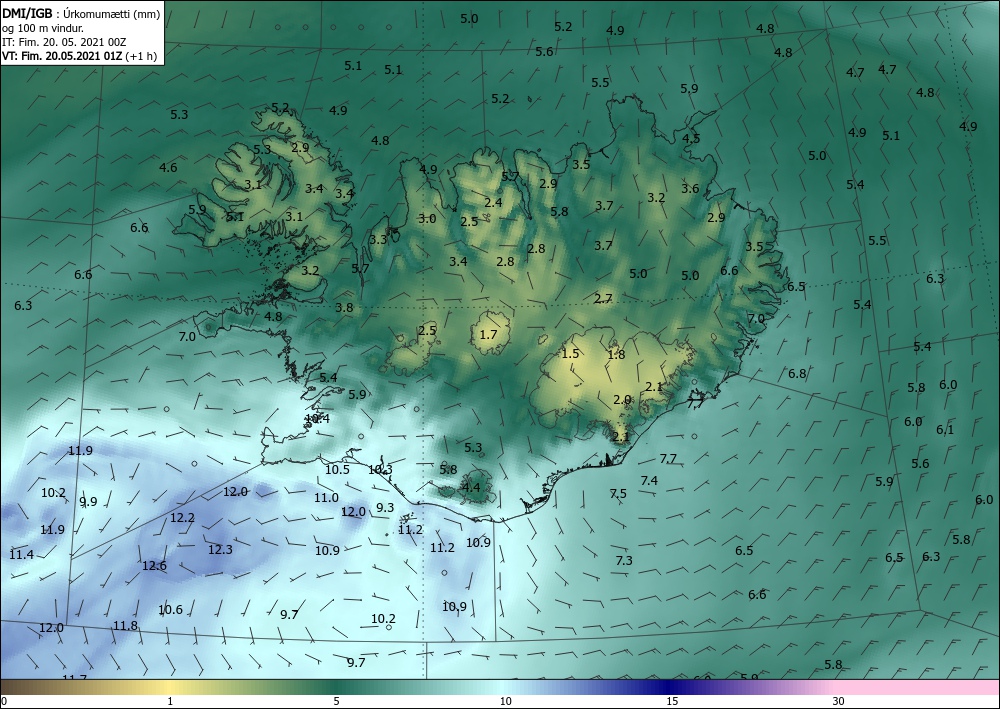The image size is (1000, 709).
Task: Click the '15' label on the color scale
Action: tap(672, 701)
